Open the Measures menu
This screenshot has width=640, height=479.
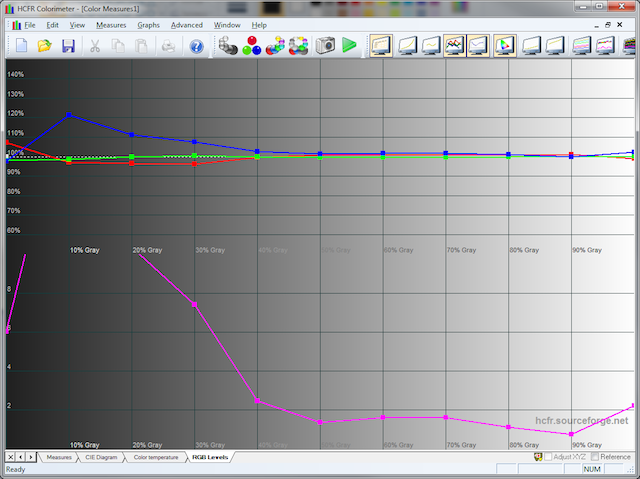(x=111, y=25)
